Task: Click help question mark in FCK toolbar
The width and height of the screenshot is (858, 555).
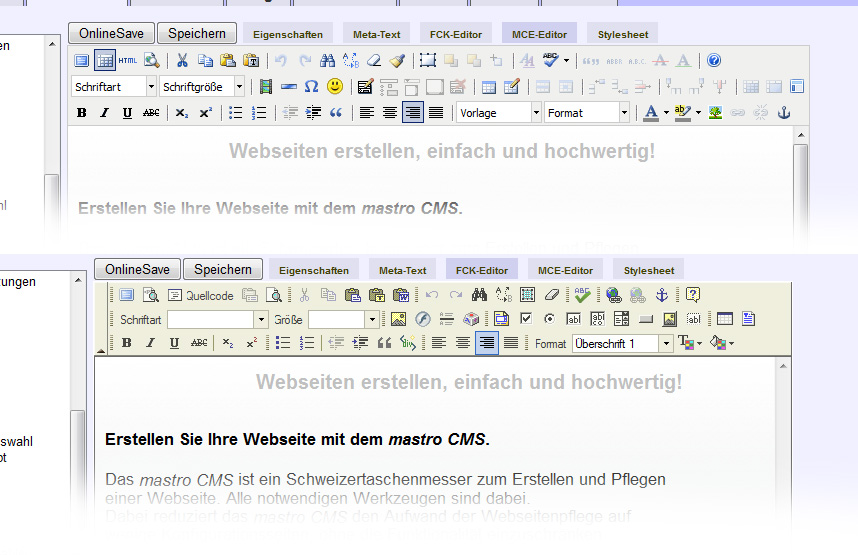Action: [693, 296]
